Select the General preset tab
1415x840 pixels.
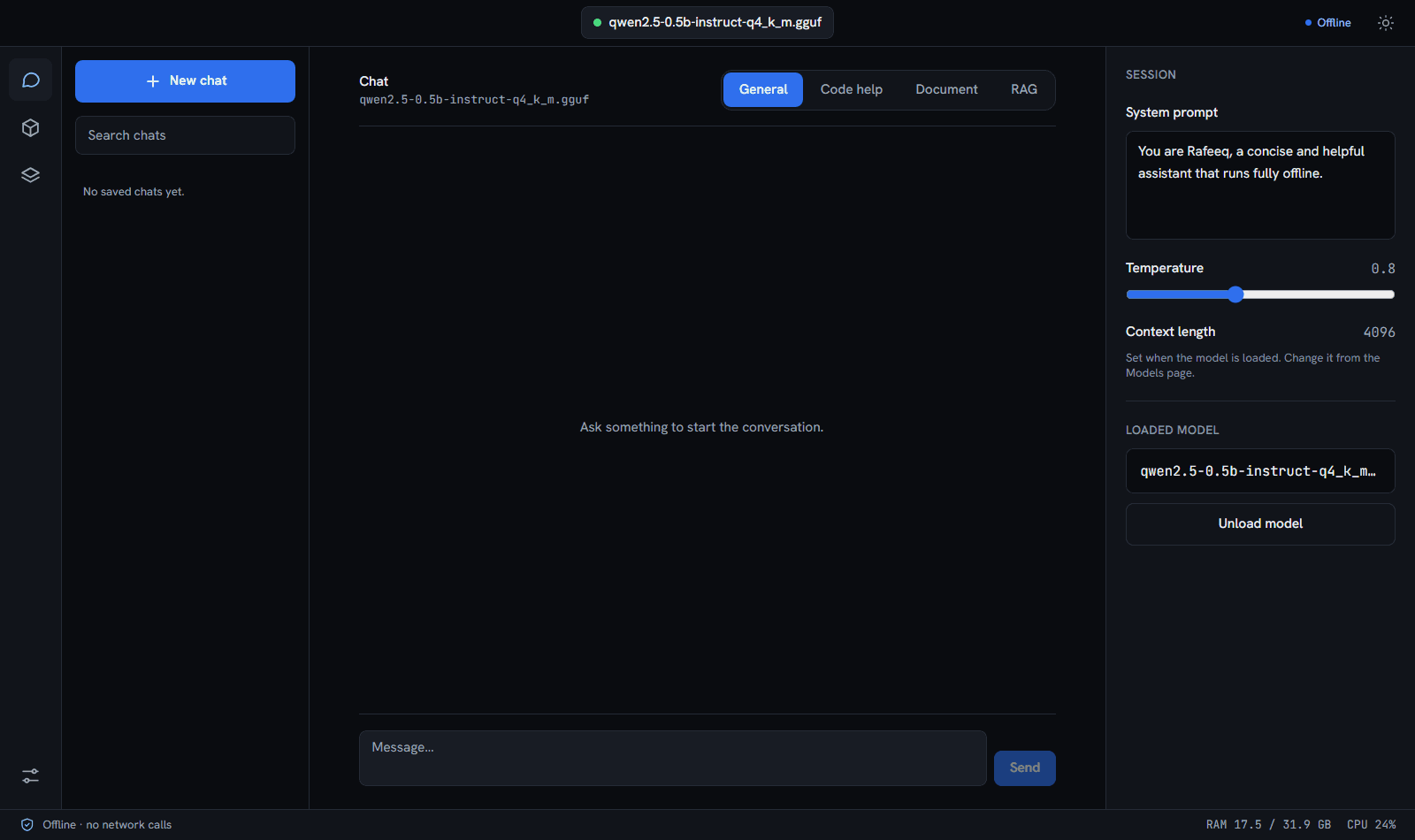point(763,89)
